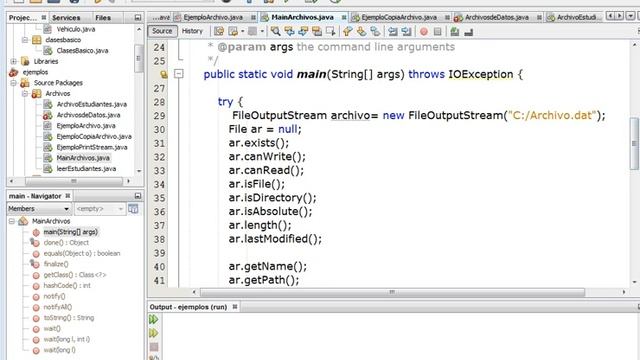Image resolution: width=640 pixels, height=360 pixels.
Task: Switch to the Files panel tab
Action: point(103,18)
